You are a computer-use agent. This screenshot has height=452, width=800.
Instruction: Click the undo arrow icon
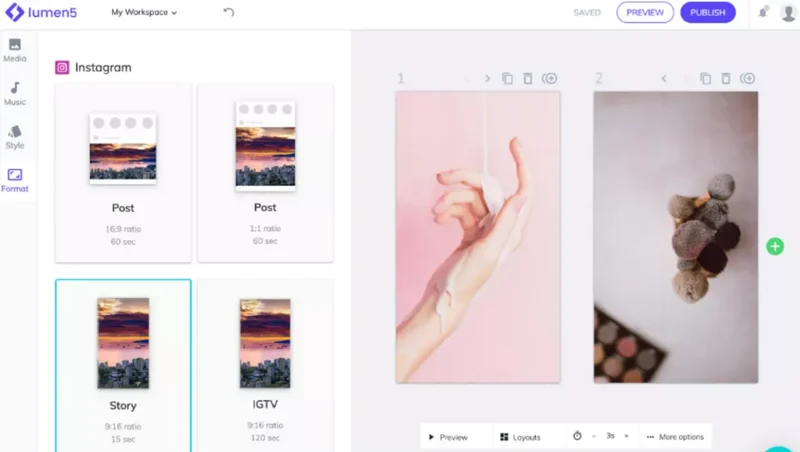tap(228, 13)
